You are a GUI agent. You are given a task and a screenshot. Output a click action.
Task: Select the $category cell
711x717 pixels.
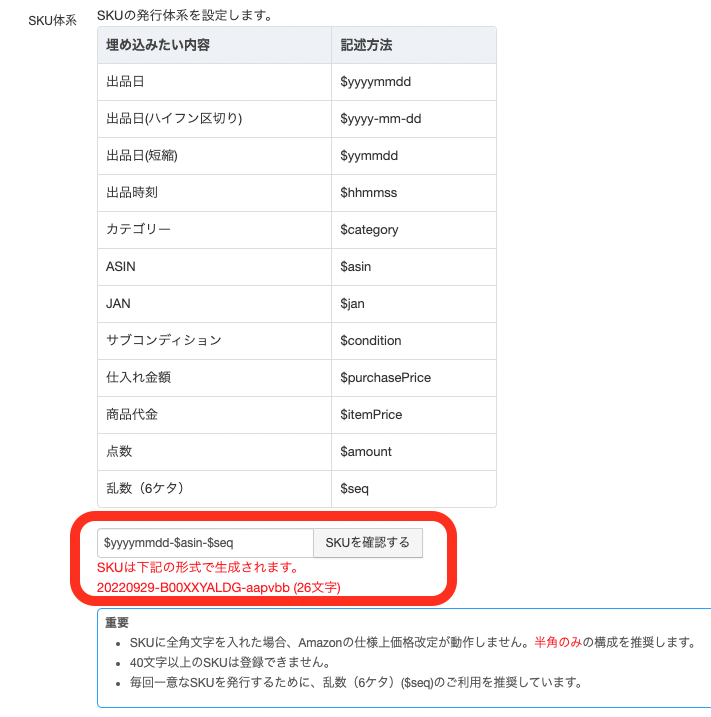tap(414, 230)
